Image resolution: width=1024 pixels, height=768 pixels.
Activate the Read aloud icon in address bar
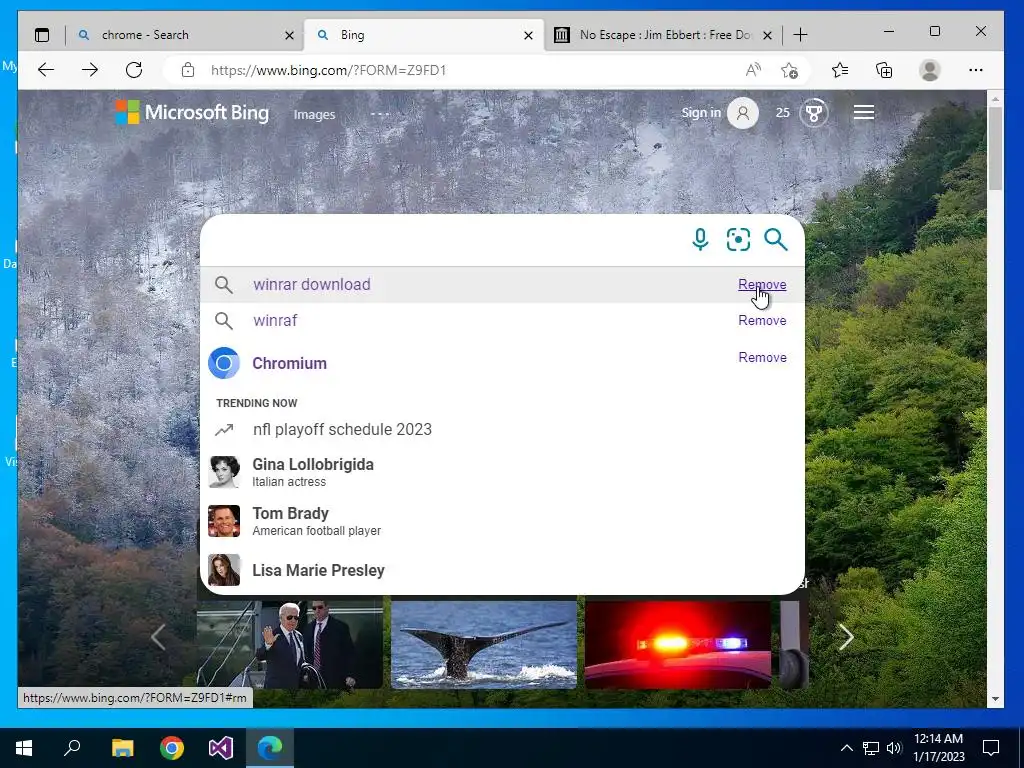(753, 70)
